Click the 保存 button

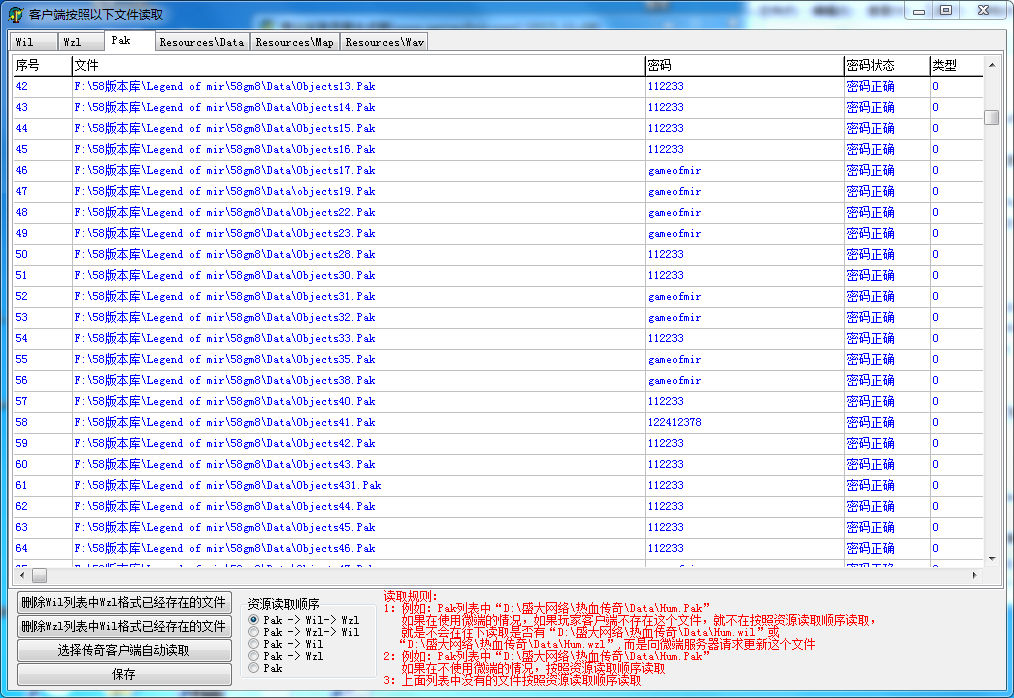124,674
